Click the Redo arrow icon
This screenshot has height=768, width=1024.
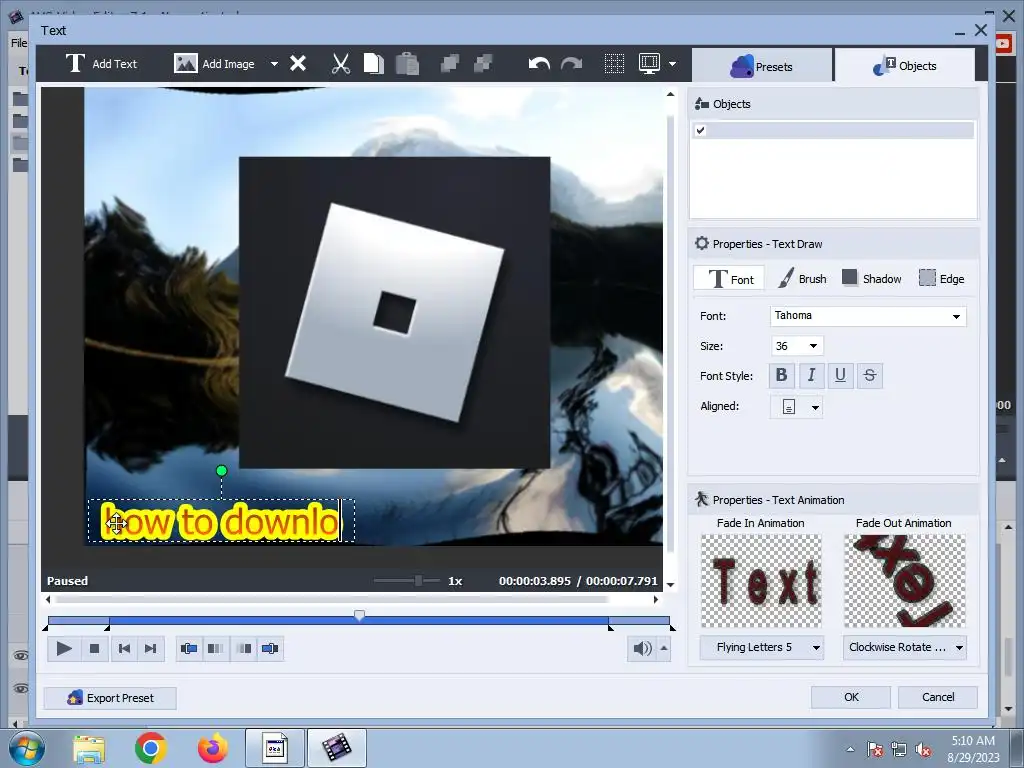tap(571, 64)
